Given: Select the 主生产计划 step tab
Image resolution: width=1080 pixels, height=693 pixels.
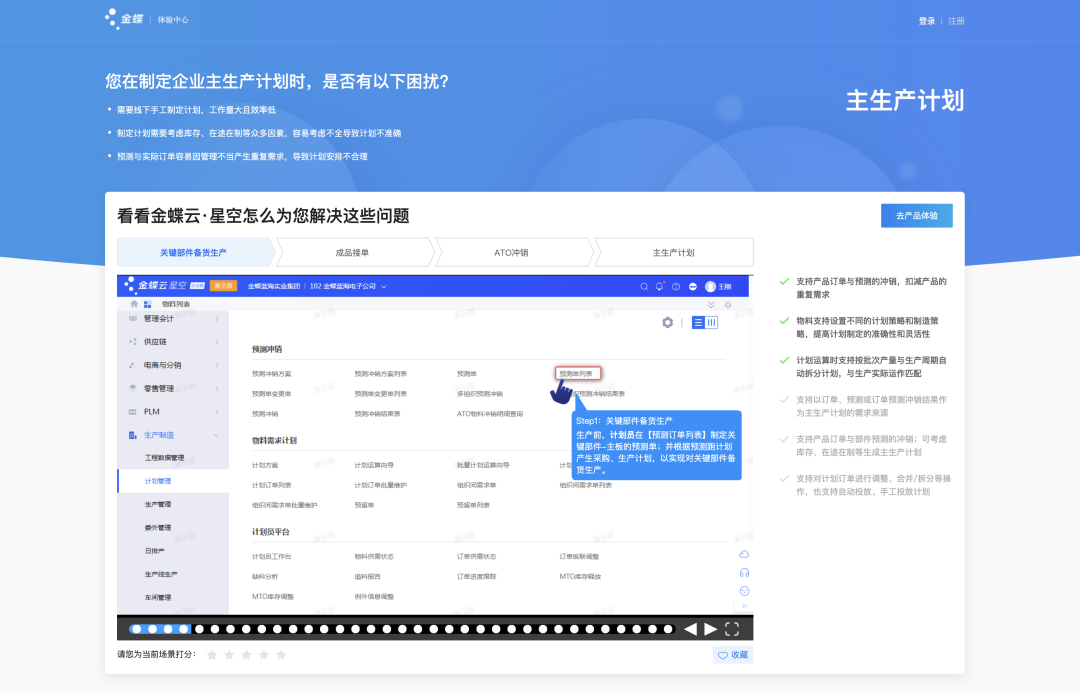Looking at the screenshot, I should (674, 253).
